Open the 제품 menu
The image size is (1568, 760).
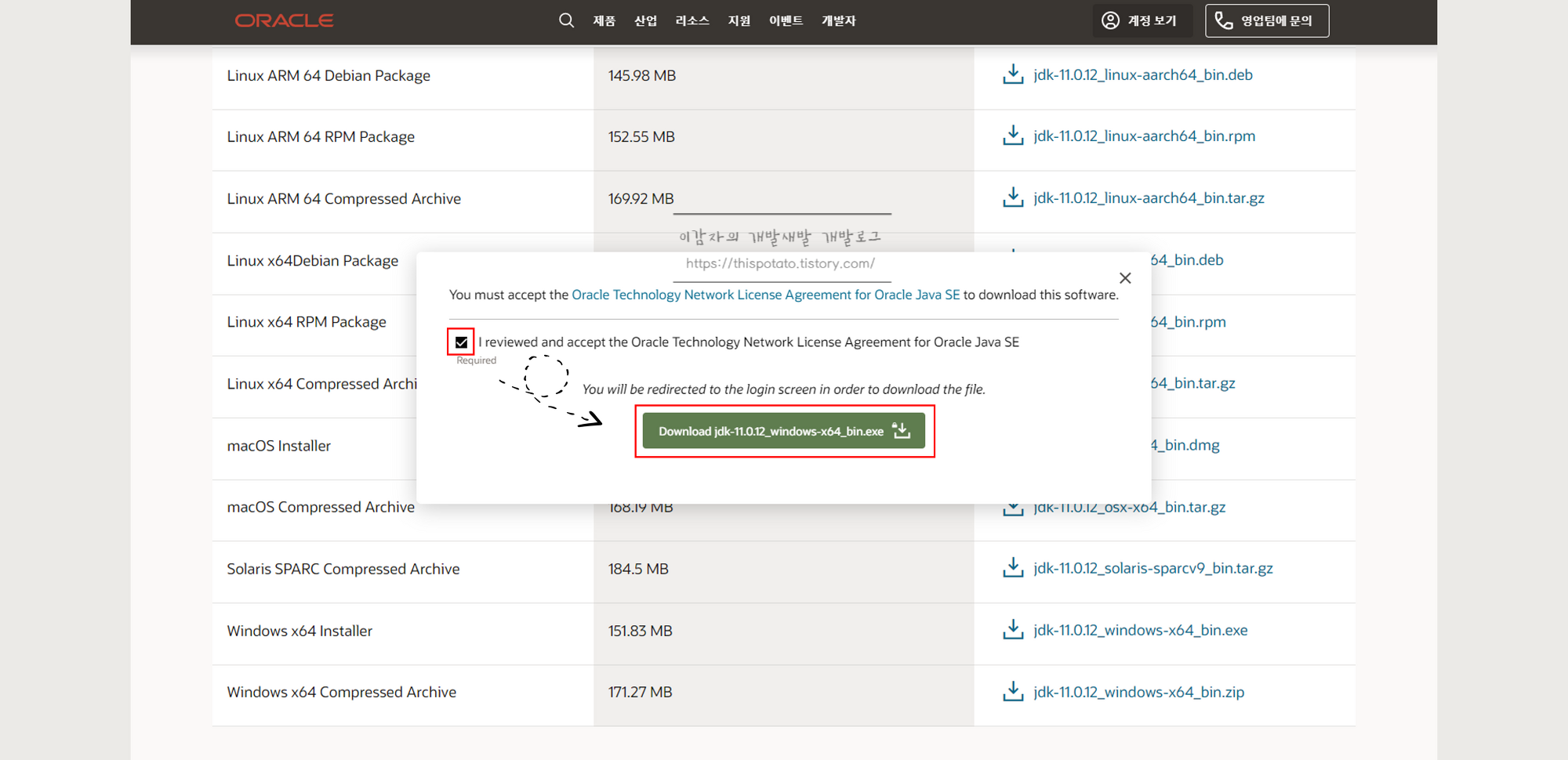click(604, 21)
